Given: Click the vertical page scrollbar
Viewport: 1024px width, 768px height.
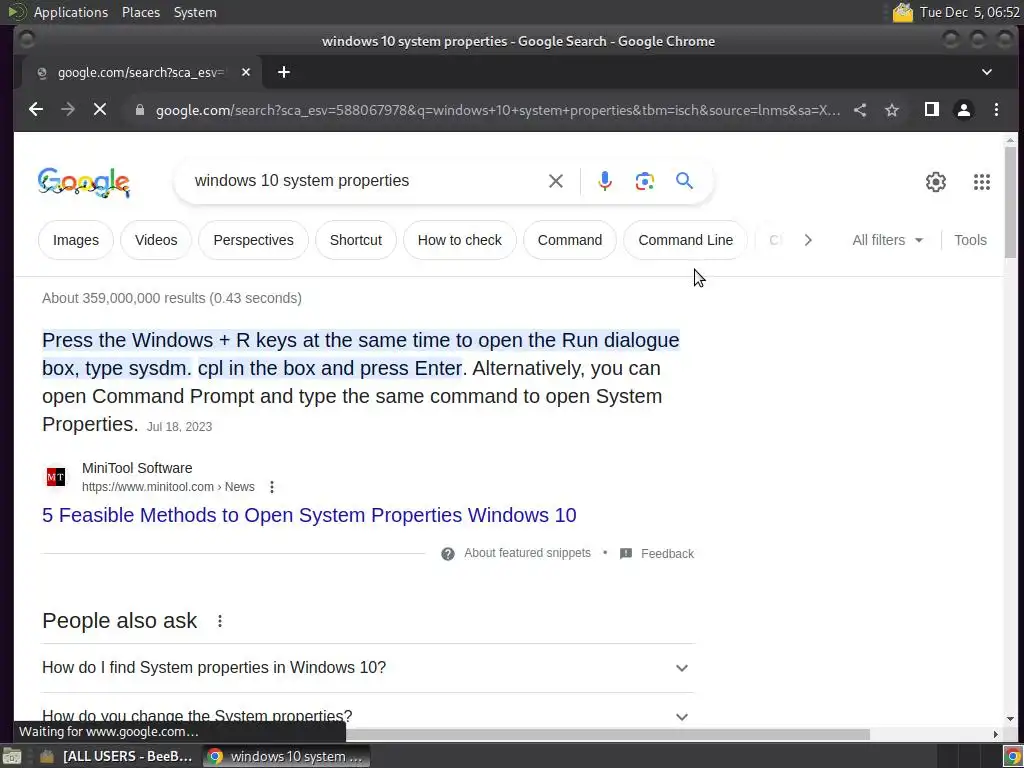Looking at the screenshot, I should (1010, 202).
